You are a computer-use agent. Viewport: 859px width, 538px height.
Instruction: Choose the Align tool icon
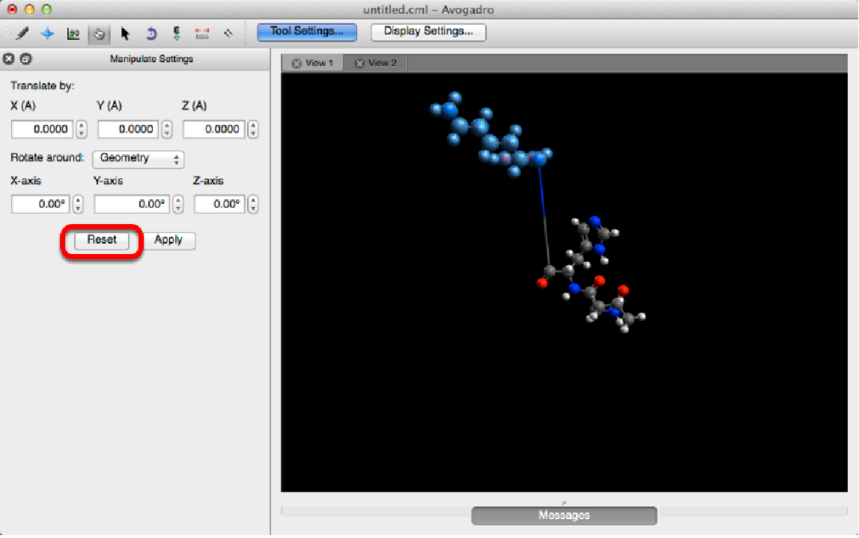(x=228, y=33)
